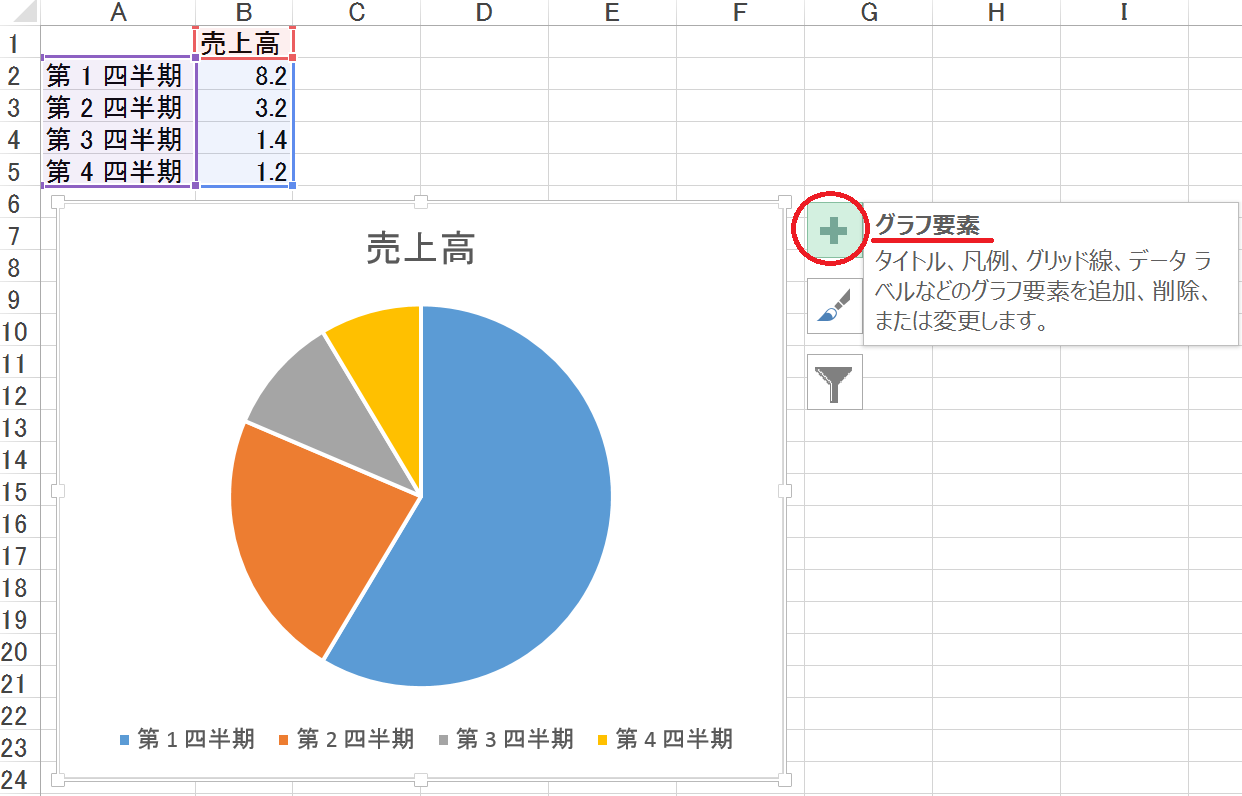
Task: Click legend entry 第 1 四半期
Action: tap(186, 740)
